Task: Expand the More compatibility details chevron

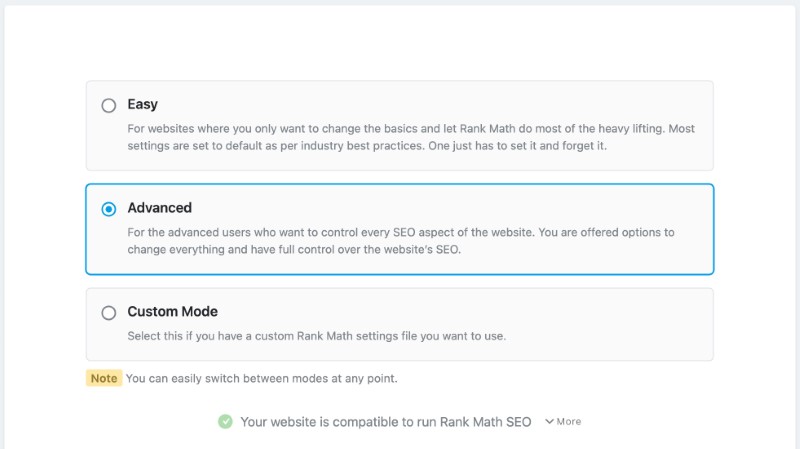Action: tap(549, 421)
